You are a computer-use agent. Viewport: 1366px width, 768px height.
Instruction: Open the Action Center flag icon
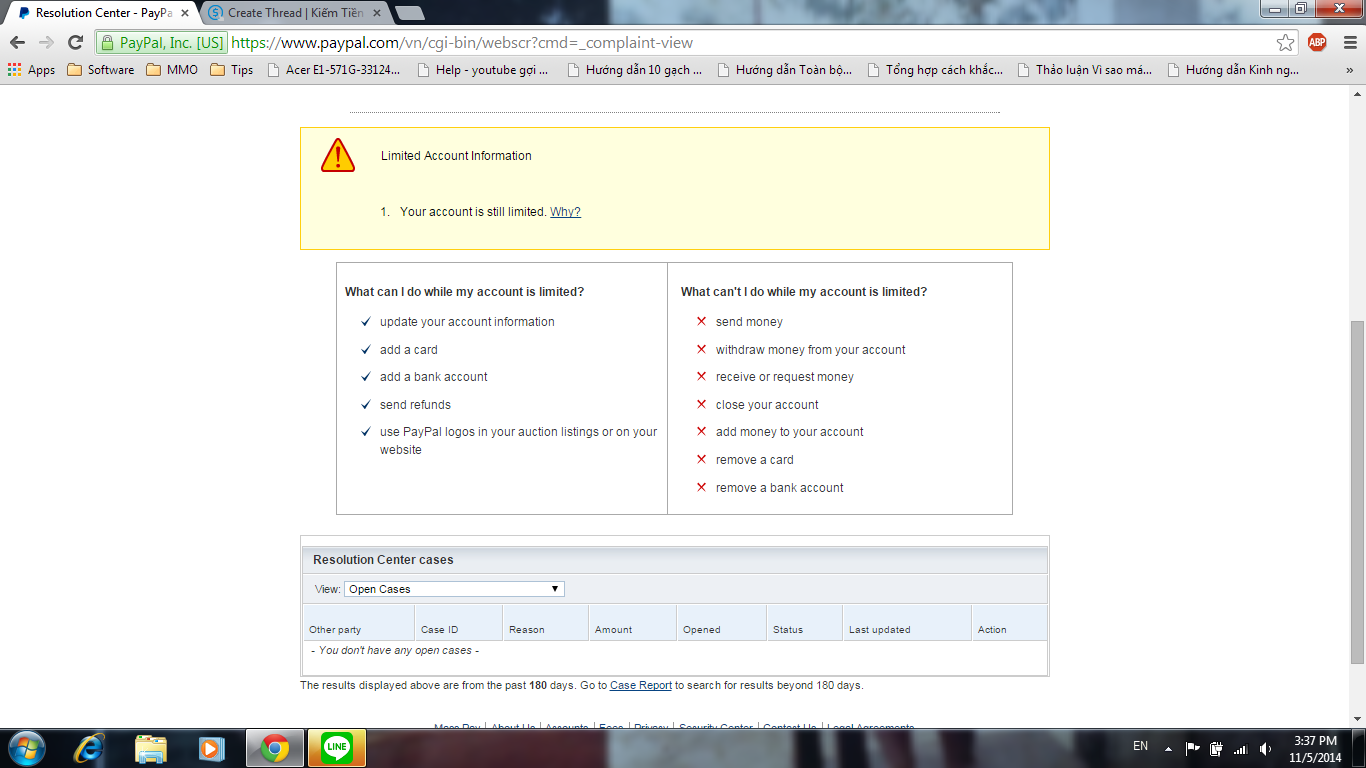point(1193,748)
